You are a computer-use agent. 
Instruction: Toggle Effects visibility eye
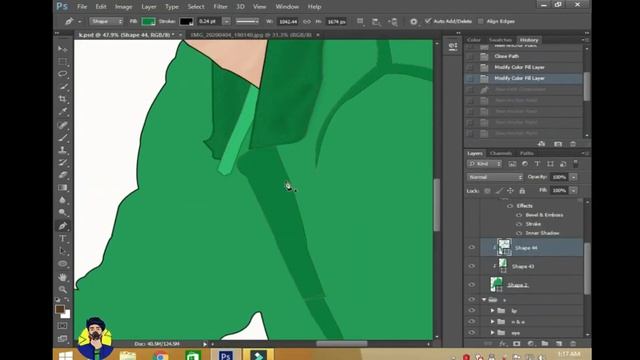tap(510, 206)
